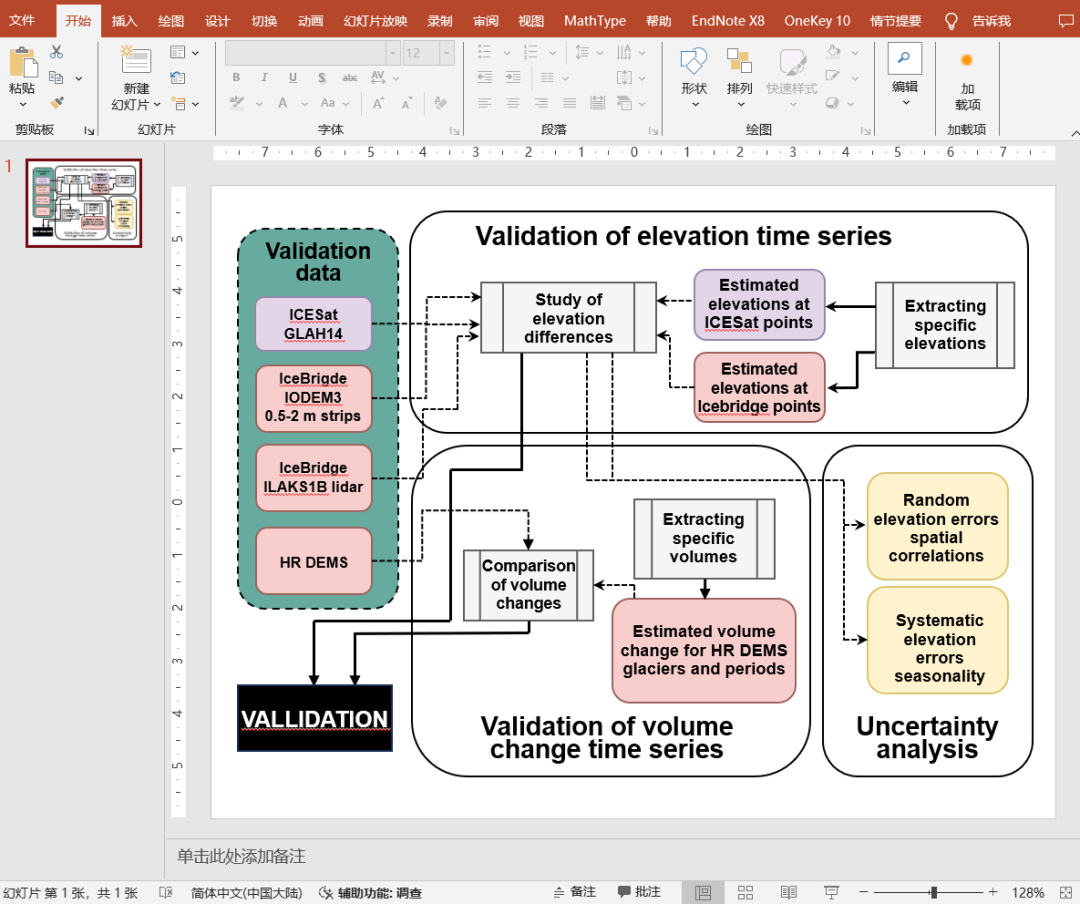Toggle Underline formatting
1080x904 pixels.
293,77
